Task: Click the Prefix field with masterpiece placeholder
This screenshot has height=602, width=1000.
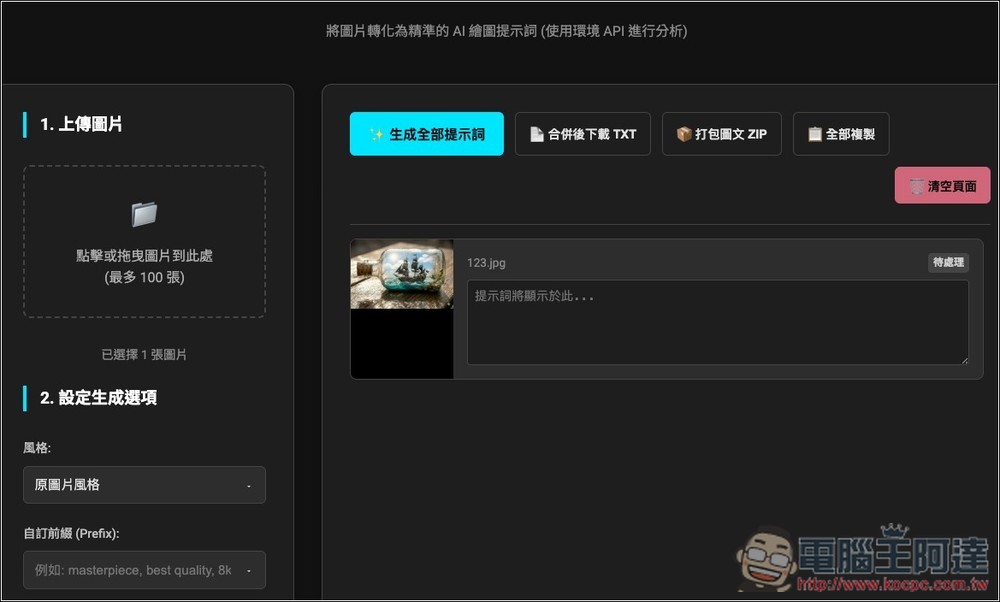Action: (144, 570)
